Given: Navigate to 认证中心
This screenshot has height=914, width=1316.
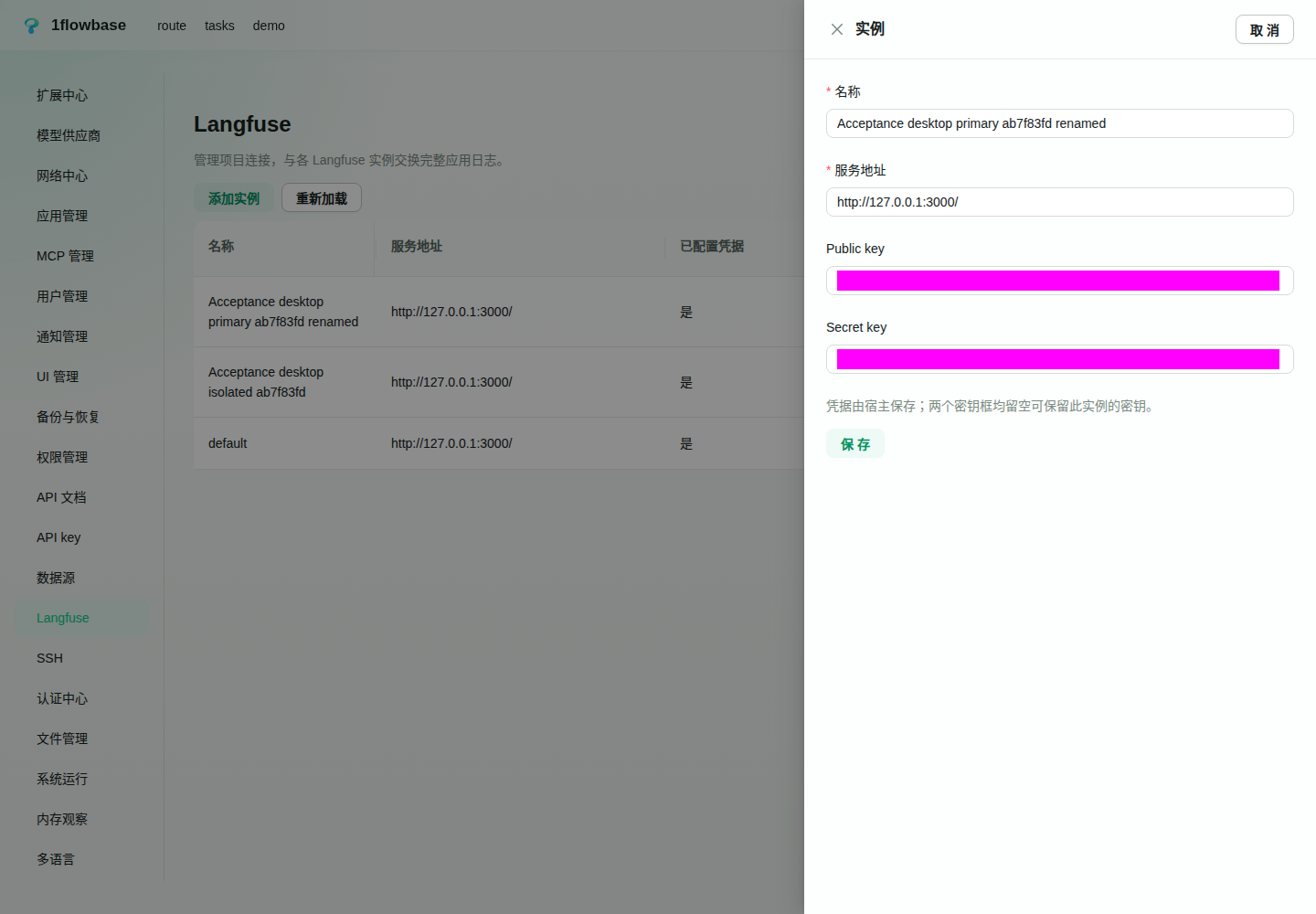Looking at the screenshot, I should (82, 698).
